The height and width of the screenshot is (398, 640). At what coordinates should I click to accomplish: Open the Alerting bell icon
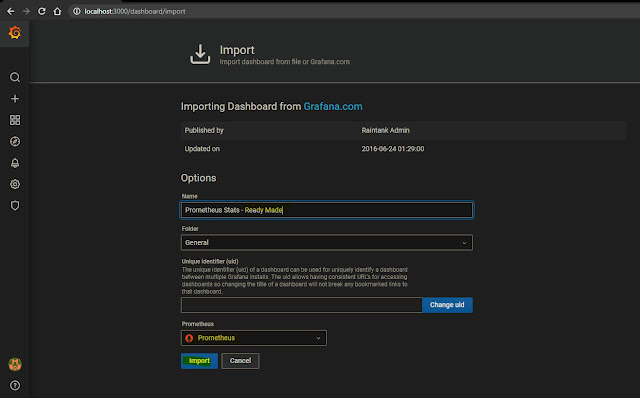pos(15,163)
